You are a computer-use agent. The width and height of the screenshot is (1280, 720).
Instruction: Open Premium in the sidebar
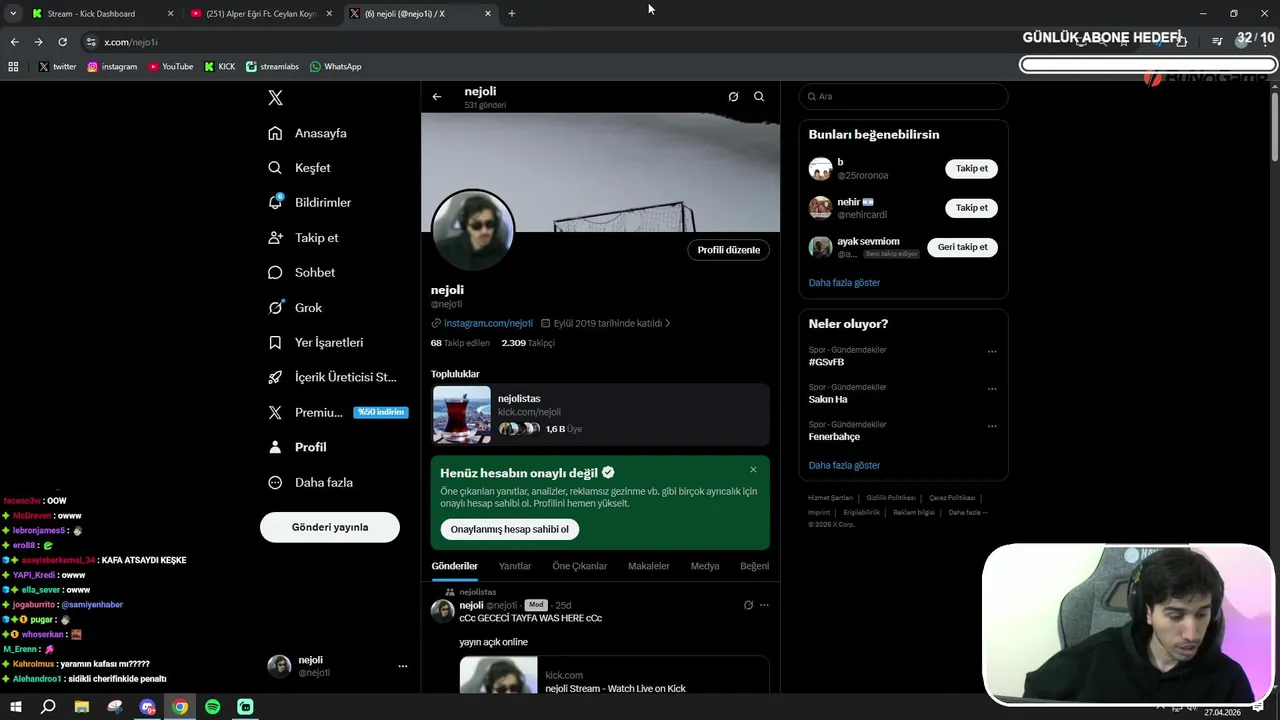point(337,412)
